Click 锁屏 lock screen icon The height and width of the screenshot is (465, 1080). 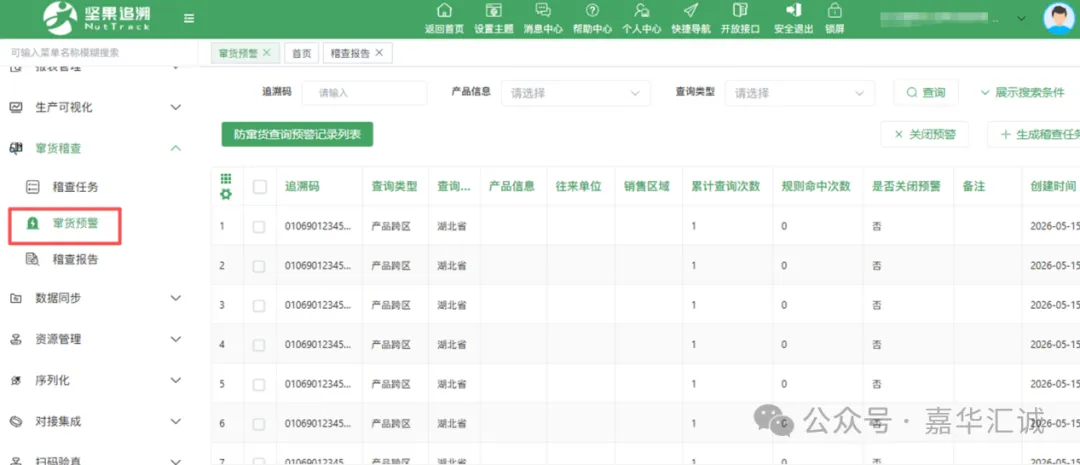tap(835, 10)
